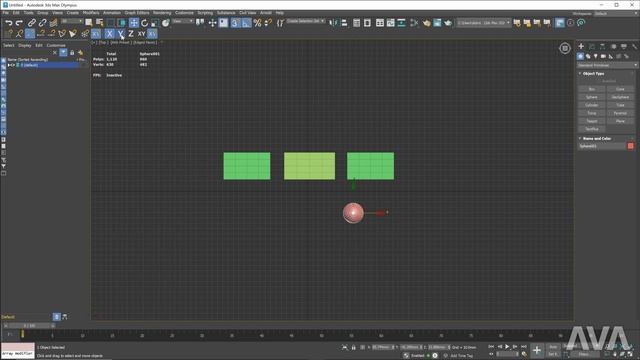Click the Rendered Frame Window icon

pos(437,23)
